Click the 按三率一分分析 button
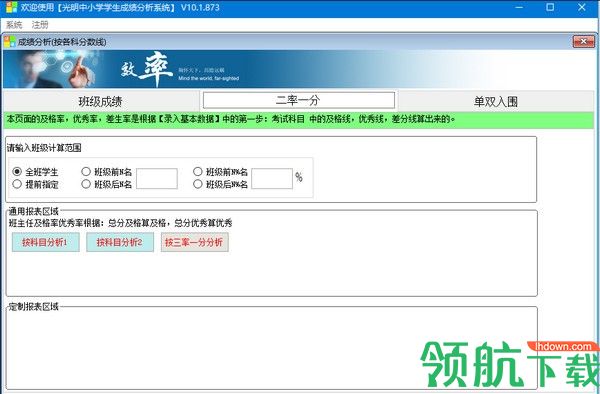The height and width of the screenshot is (394, 600). (194, 242)
